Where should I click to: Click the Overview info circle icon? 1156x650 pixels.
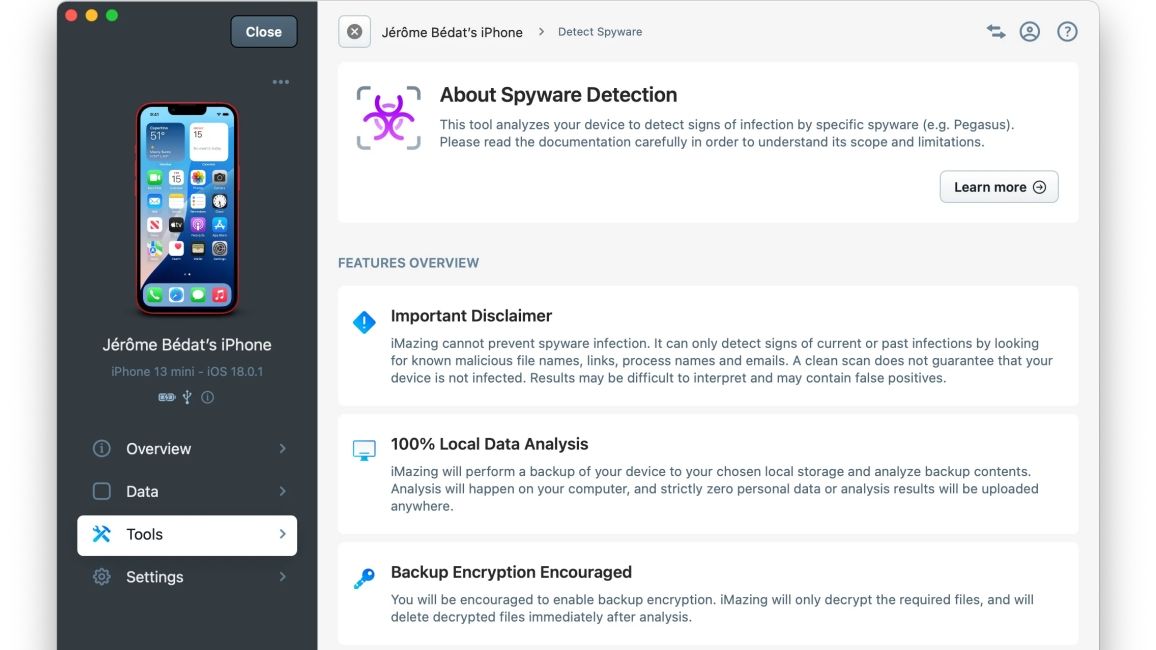(x=102, y=449)
